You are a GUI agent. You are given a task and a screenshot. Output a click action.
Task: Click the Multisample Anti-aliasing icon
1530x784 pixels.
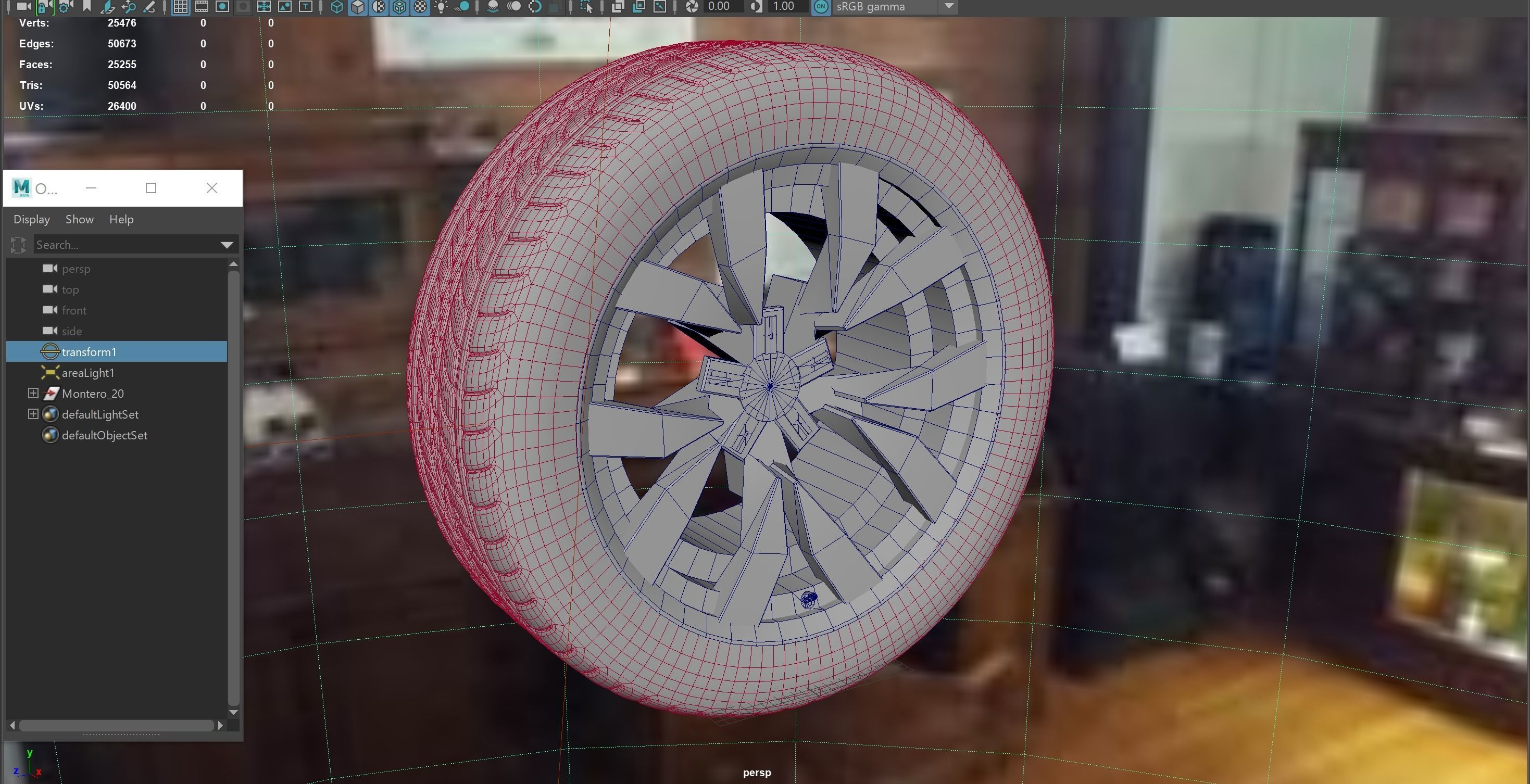(x=535, y=7)
